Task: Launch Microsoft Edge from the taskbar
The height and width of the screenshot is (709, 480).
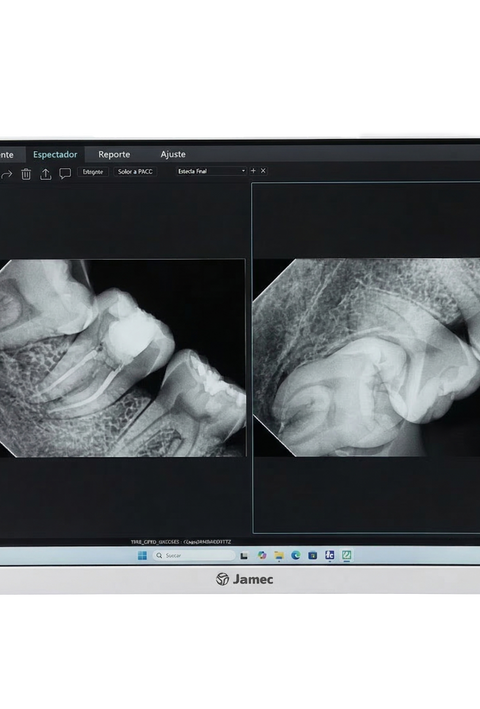Action: (x=296, y=556)
